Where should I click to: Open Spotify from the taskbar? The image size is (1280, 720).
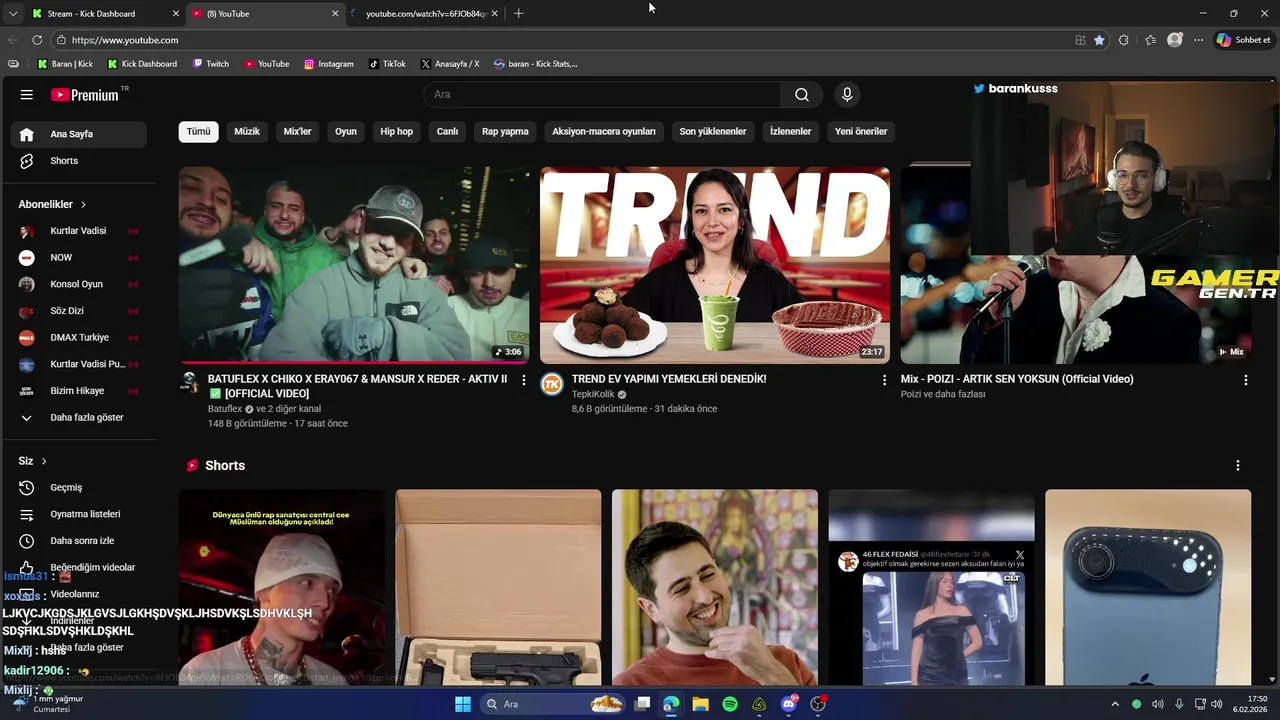(730, 704)
